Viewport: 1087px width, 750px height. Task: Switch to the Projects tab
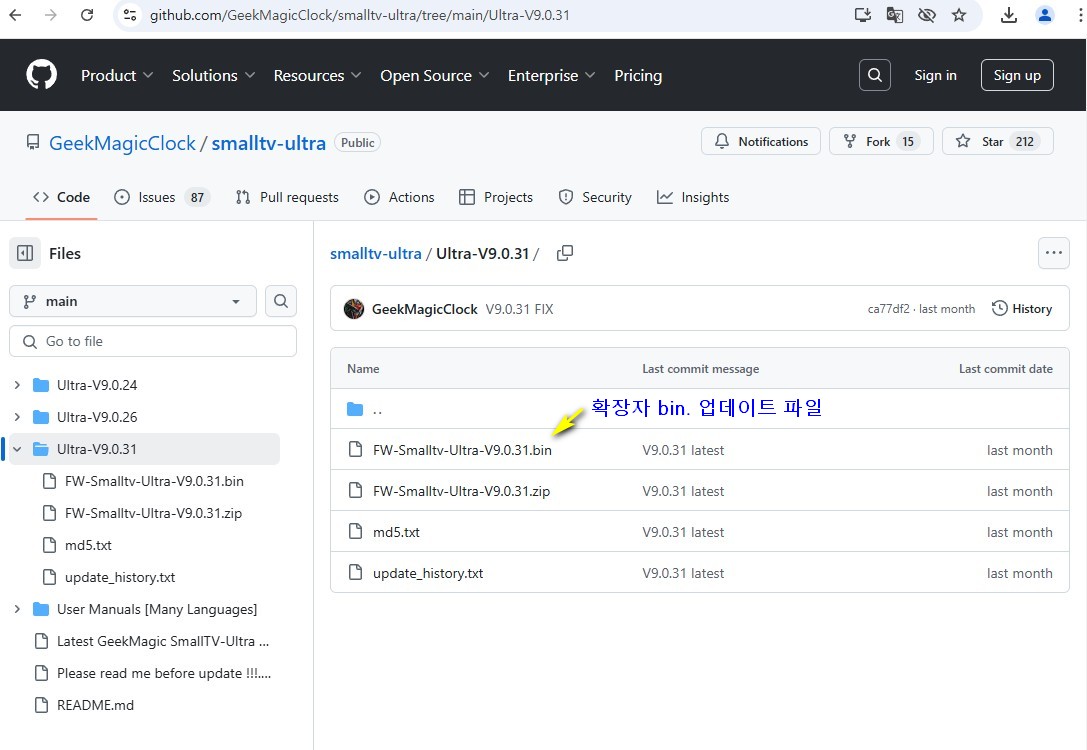coord(496,198)
